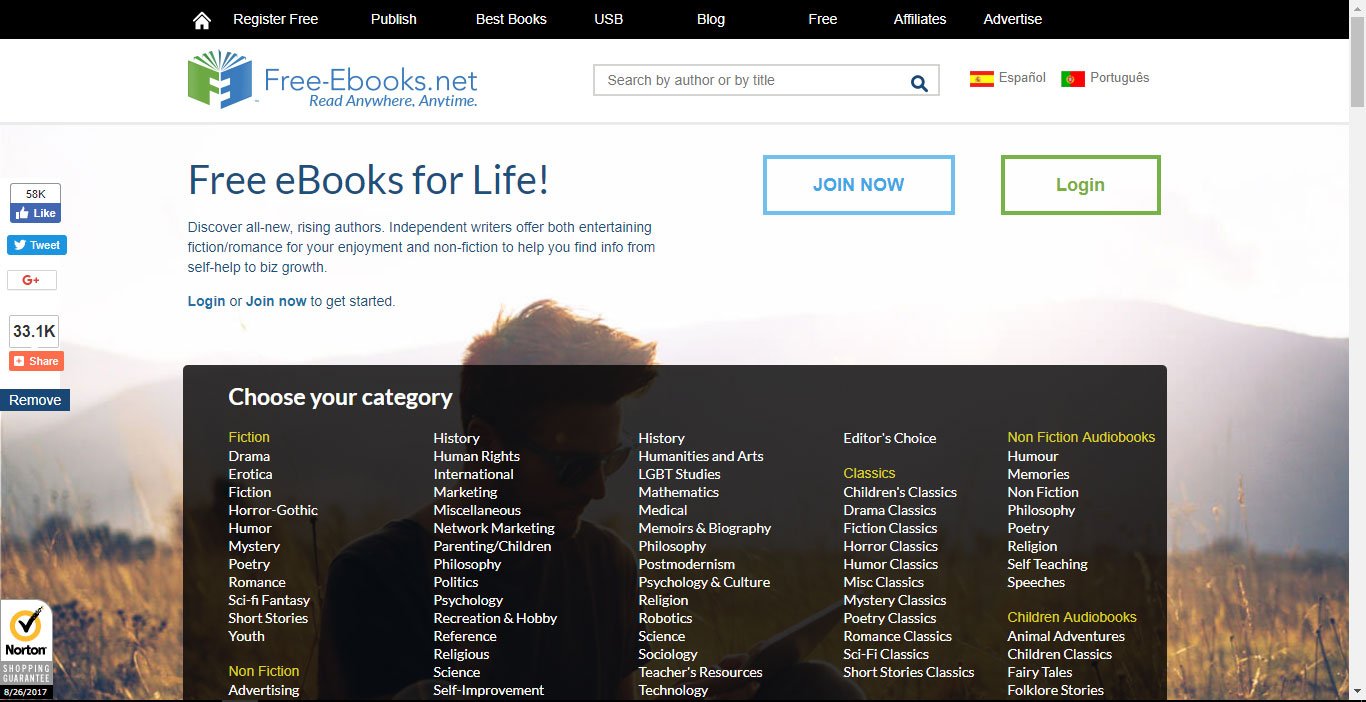Click the JOIN NOW button

[858, 184]
